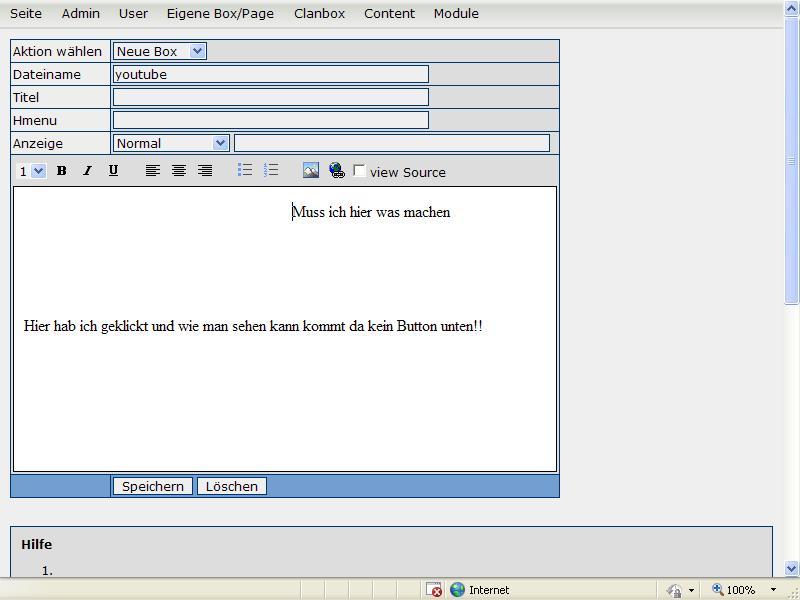The height and width of the screenshot is (600, 800).
Task: Click text 'Muss ich hier was machen'
Action: click(372, 212)
